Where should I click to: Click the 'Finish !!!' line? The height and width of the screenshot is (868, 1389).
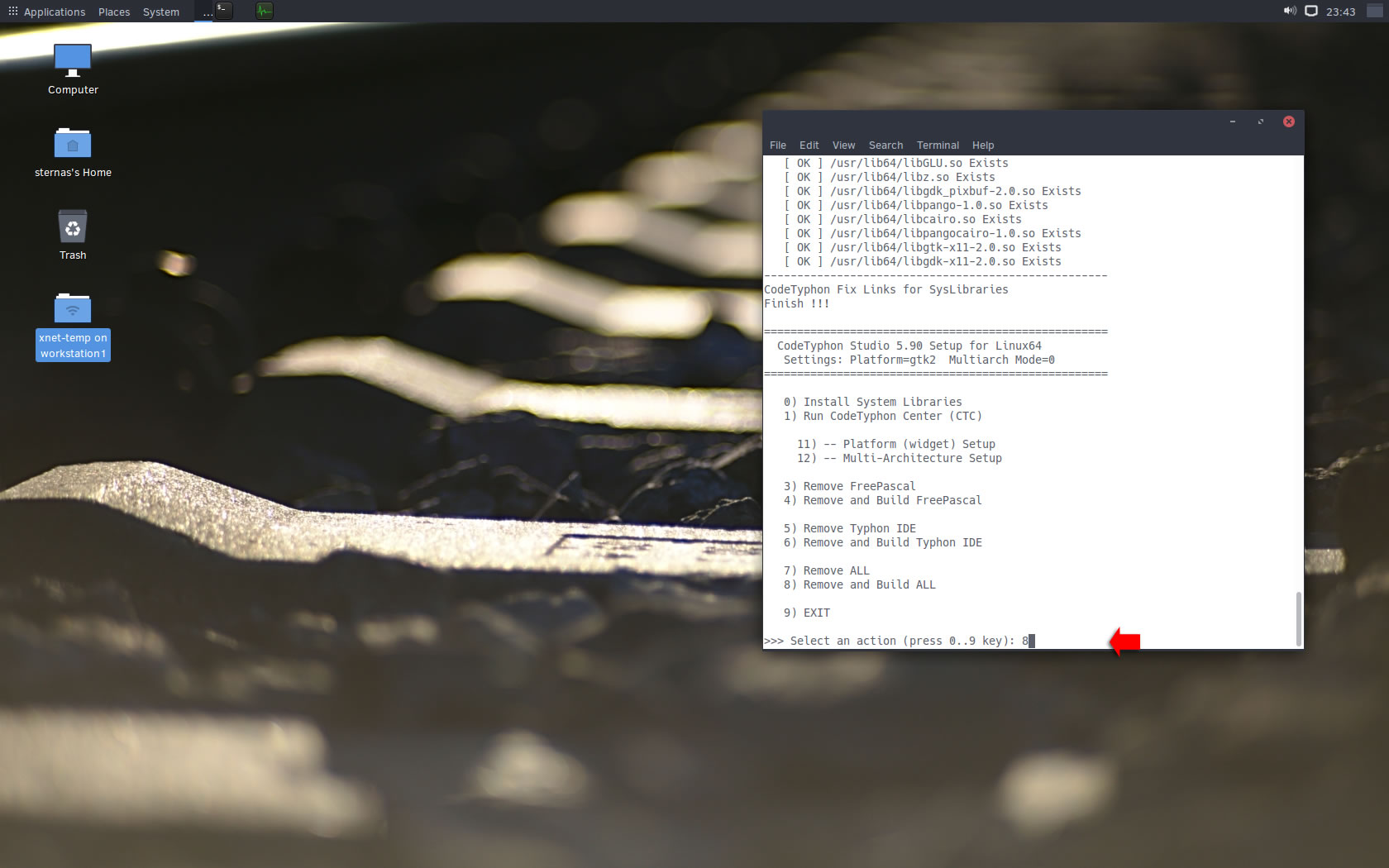(x=797, y=303)
